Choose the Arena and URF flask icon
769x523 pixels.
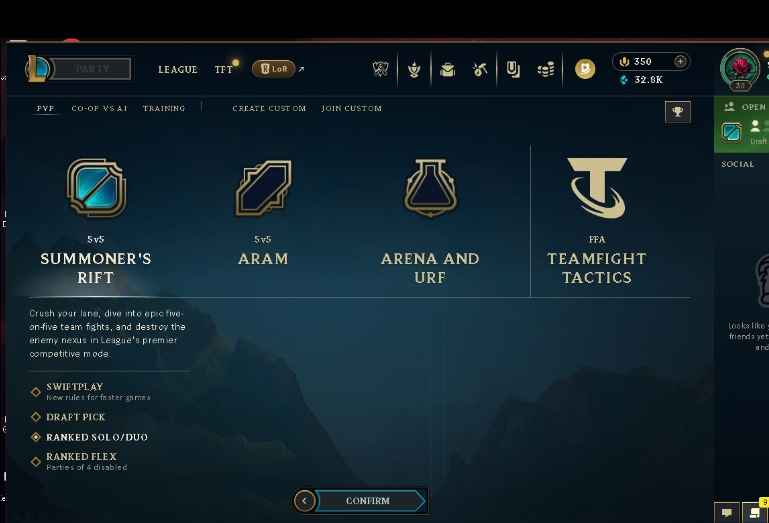(430, 188)
